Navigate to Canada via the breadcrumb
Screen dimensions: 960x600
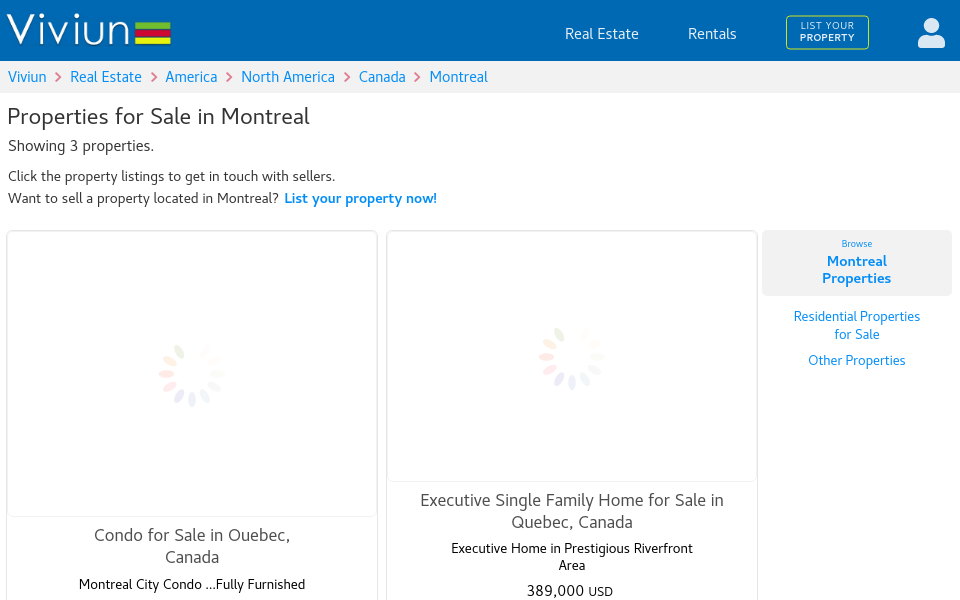tap(382, 77)
